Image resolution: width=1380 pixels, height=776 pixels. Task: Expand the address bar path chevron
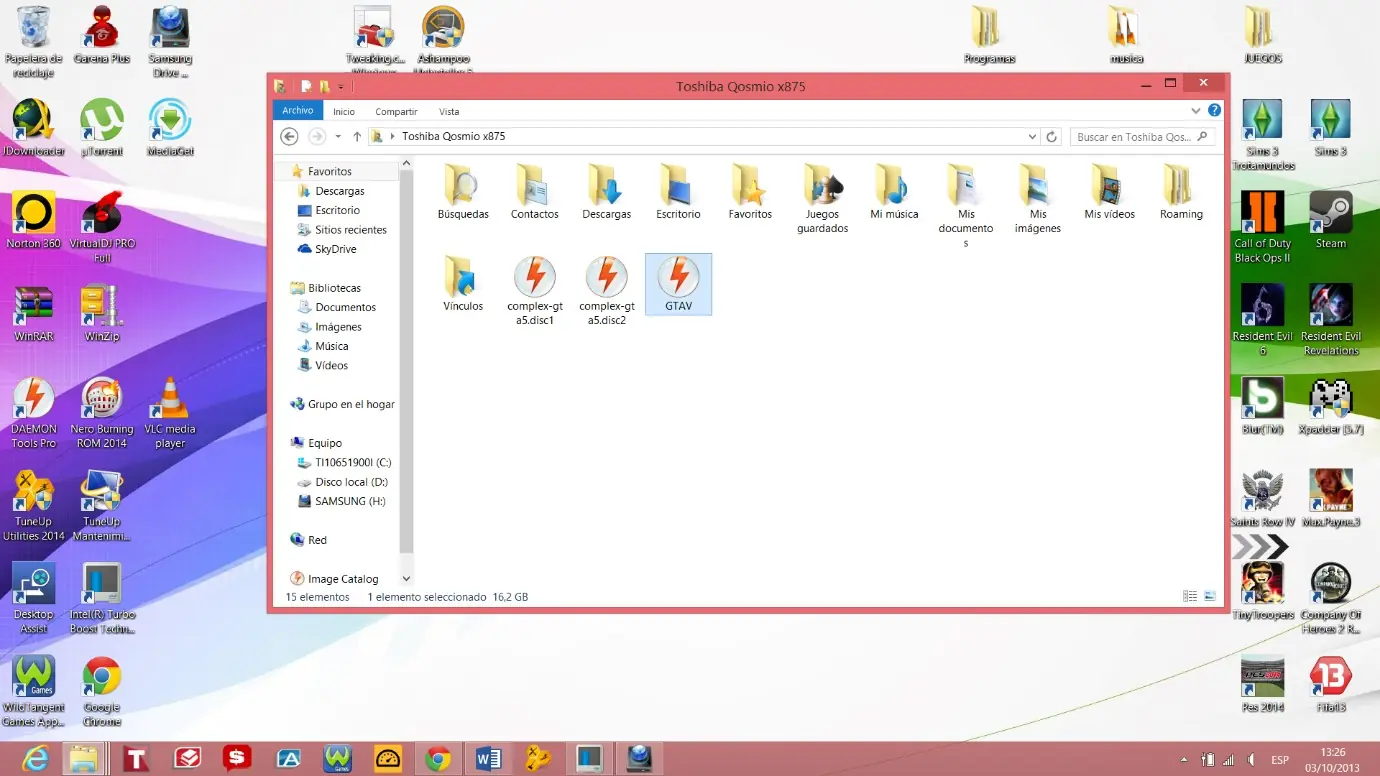393,136
